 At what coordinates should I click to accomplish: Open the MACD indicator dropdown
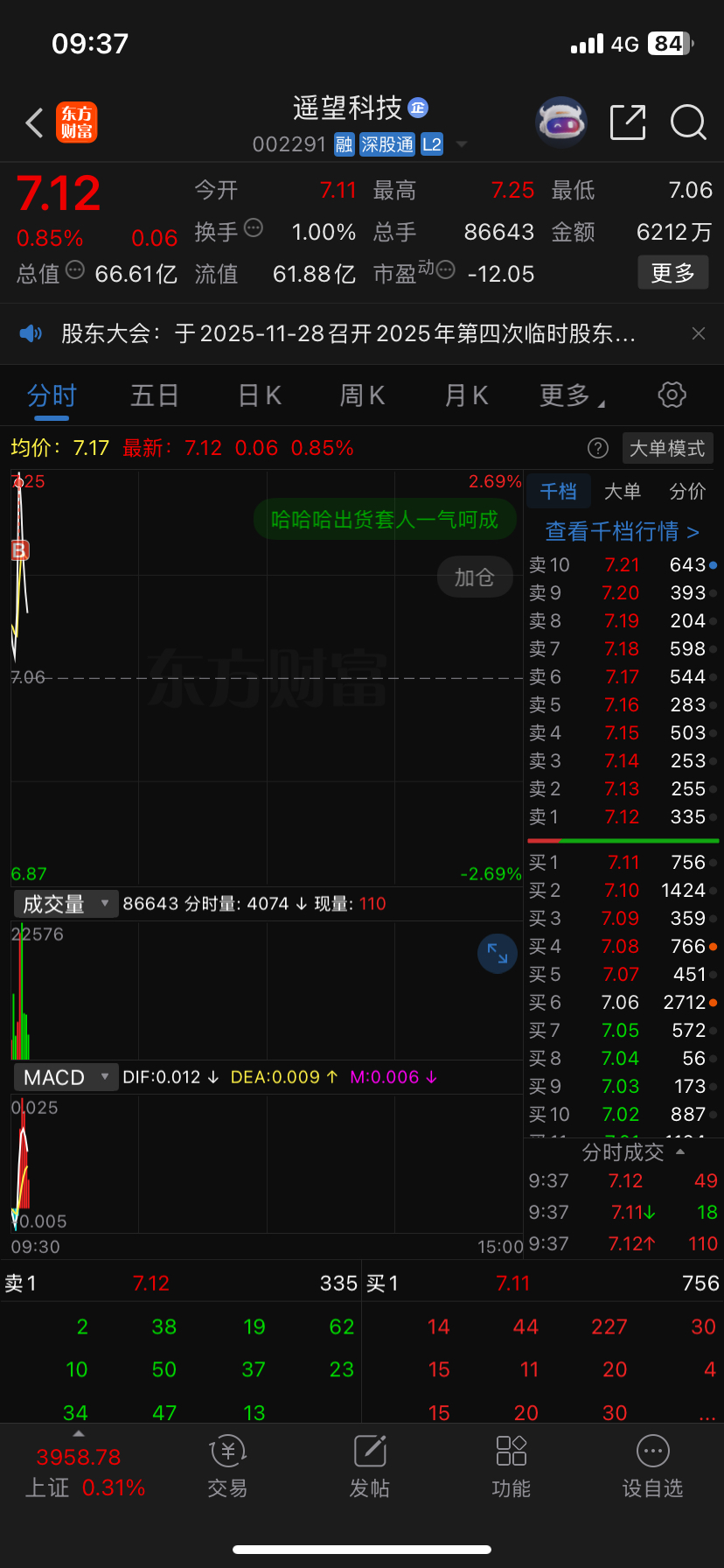pos(66,1077)
